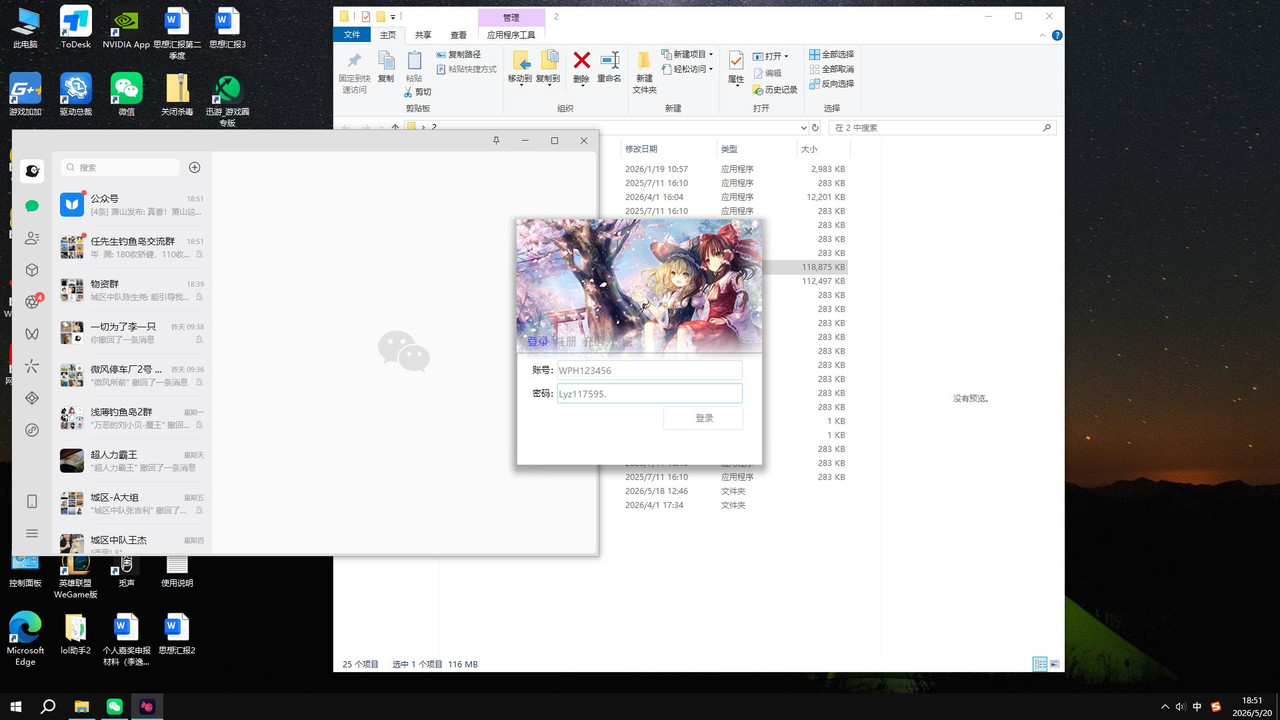1280x720 pixels.
Task: Open the WeChat hamburger settings menu
Action: [x=32, y=534]
